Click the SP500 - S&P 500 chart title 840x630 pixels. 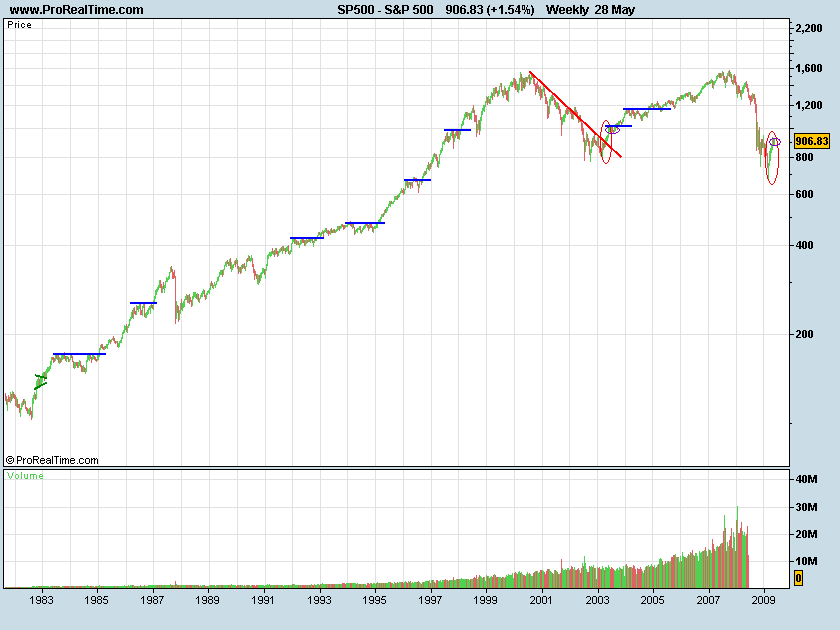[x=385, y=10]
